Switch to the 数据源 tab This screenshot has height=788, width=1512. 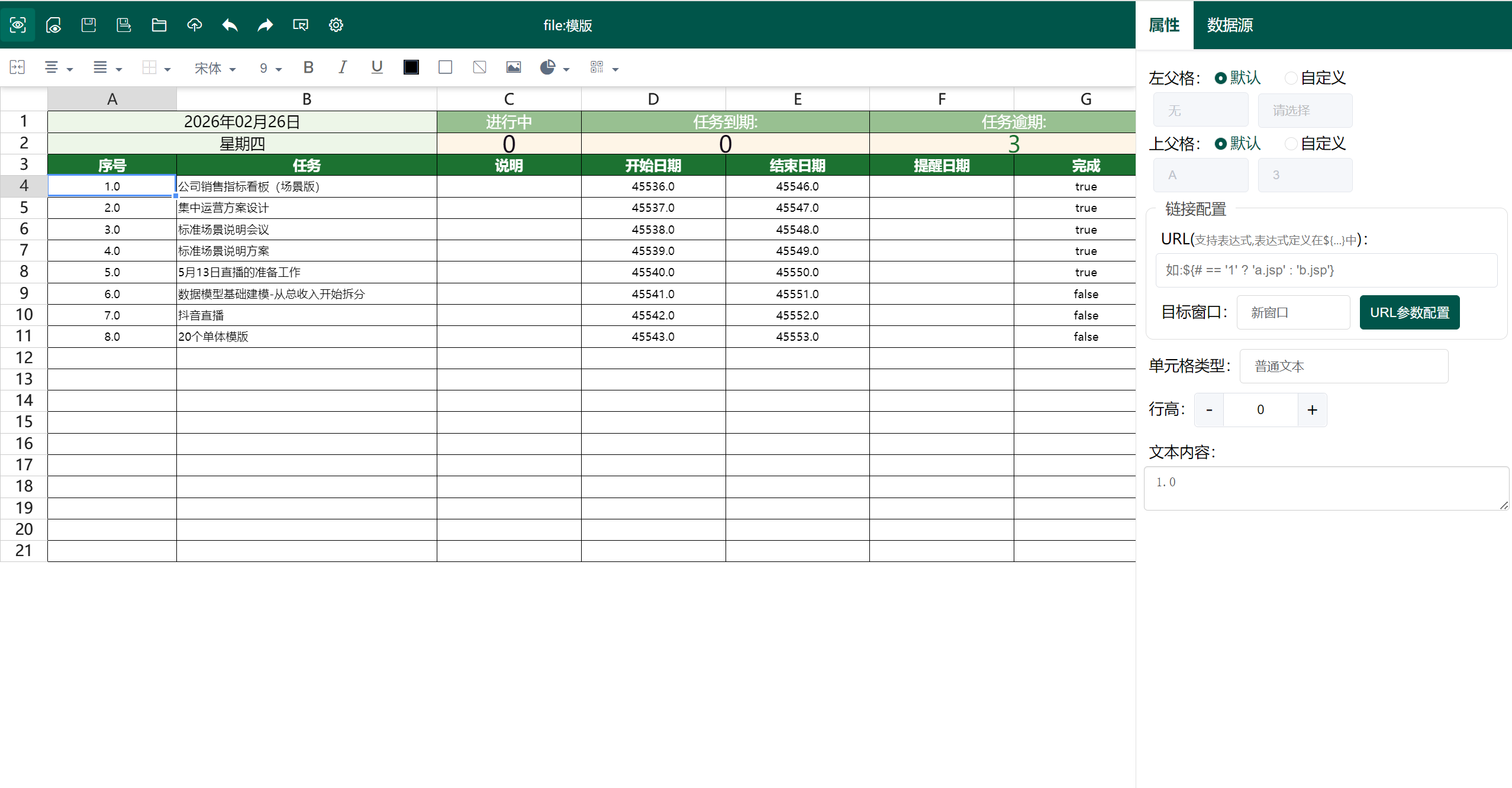1230,25
